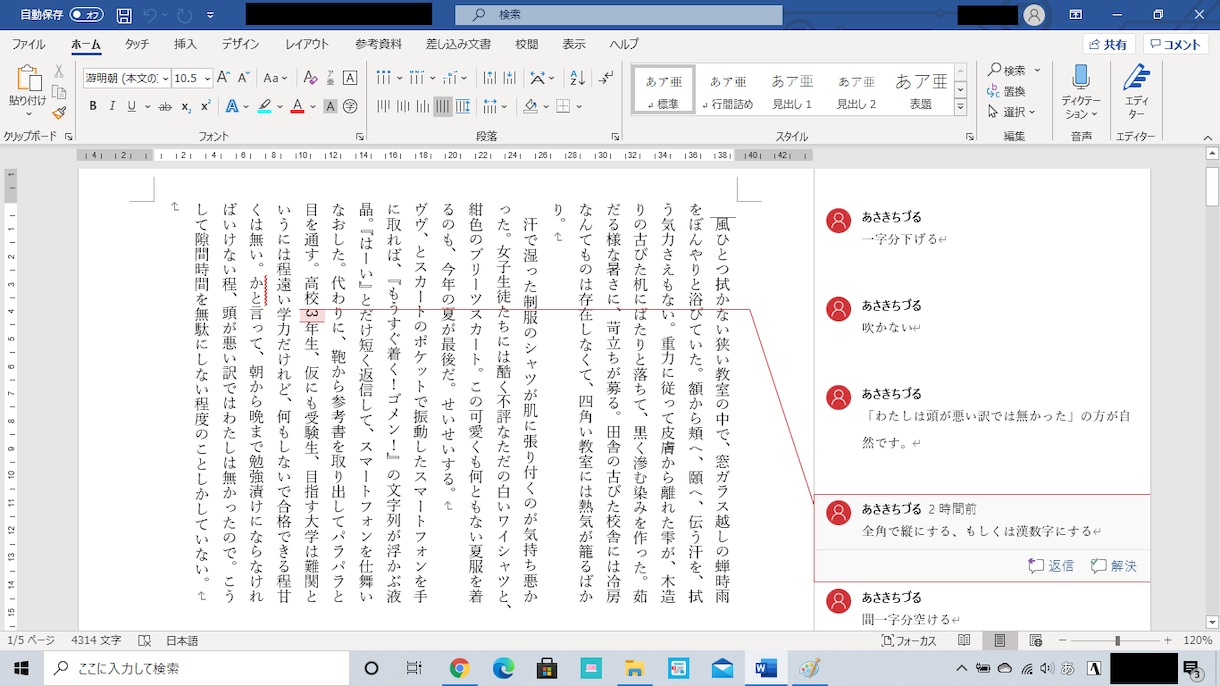Click the フォーカス focus mode icon
The image size is (1220, 686).
click(x=909, y=641)
